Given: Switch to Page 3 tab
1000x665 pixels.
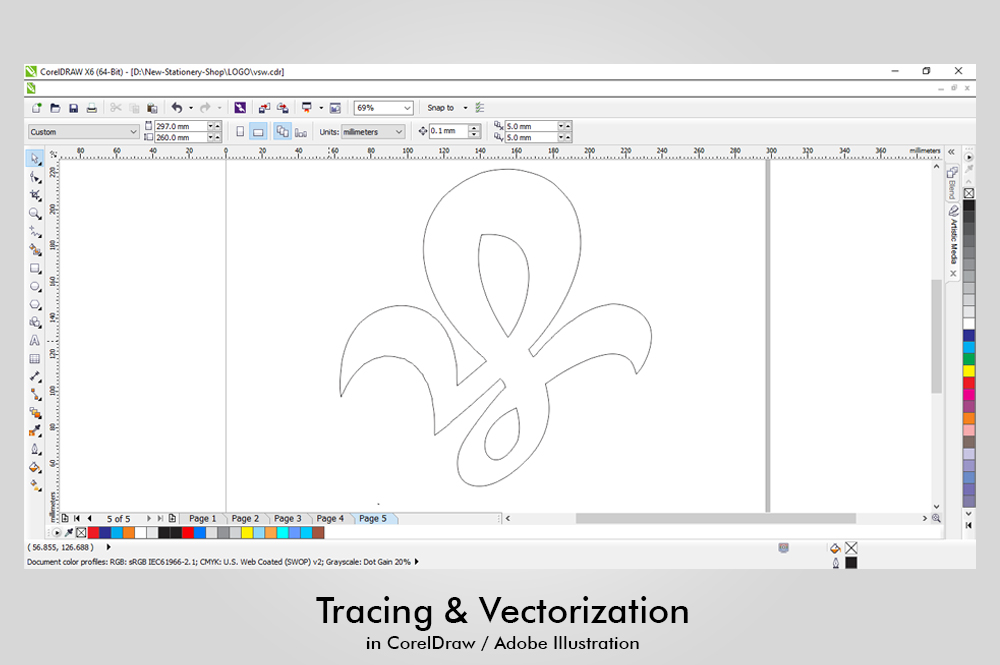Looking at the screenshot, I should [x=288, y=519].
